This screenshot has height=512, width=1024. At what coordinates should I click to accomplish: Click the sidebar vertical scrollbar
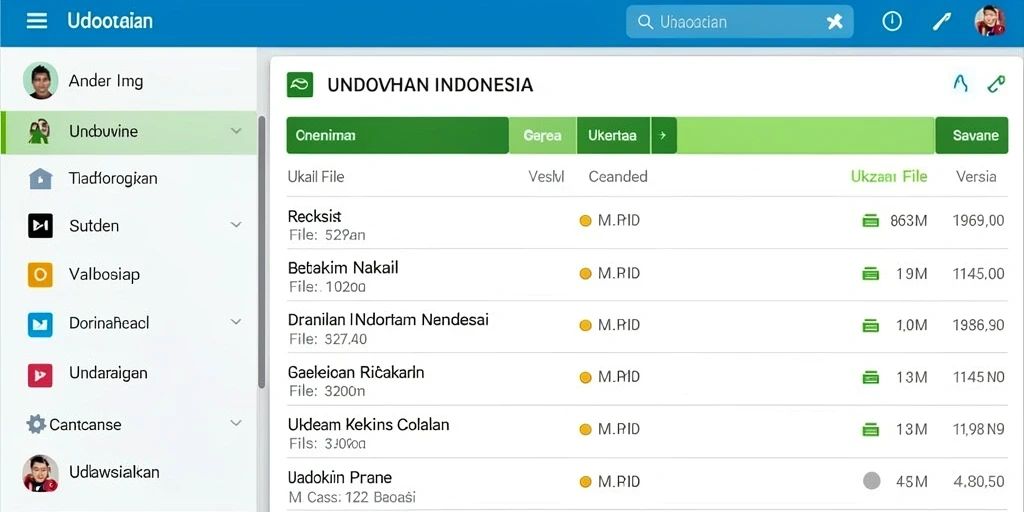pos(262,253)
